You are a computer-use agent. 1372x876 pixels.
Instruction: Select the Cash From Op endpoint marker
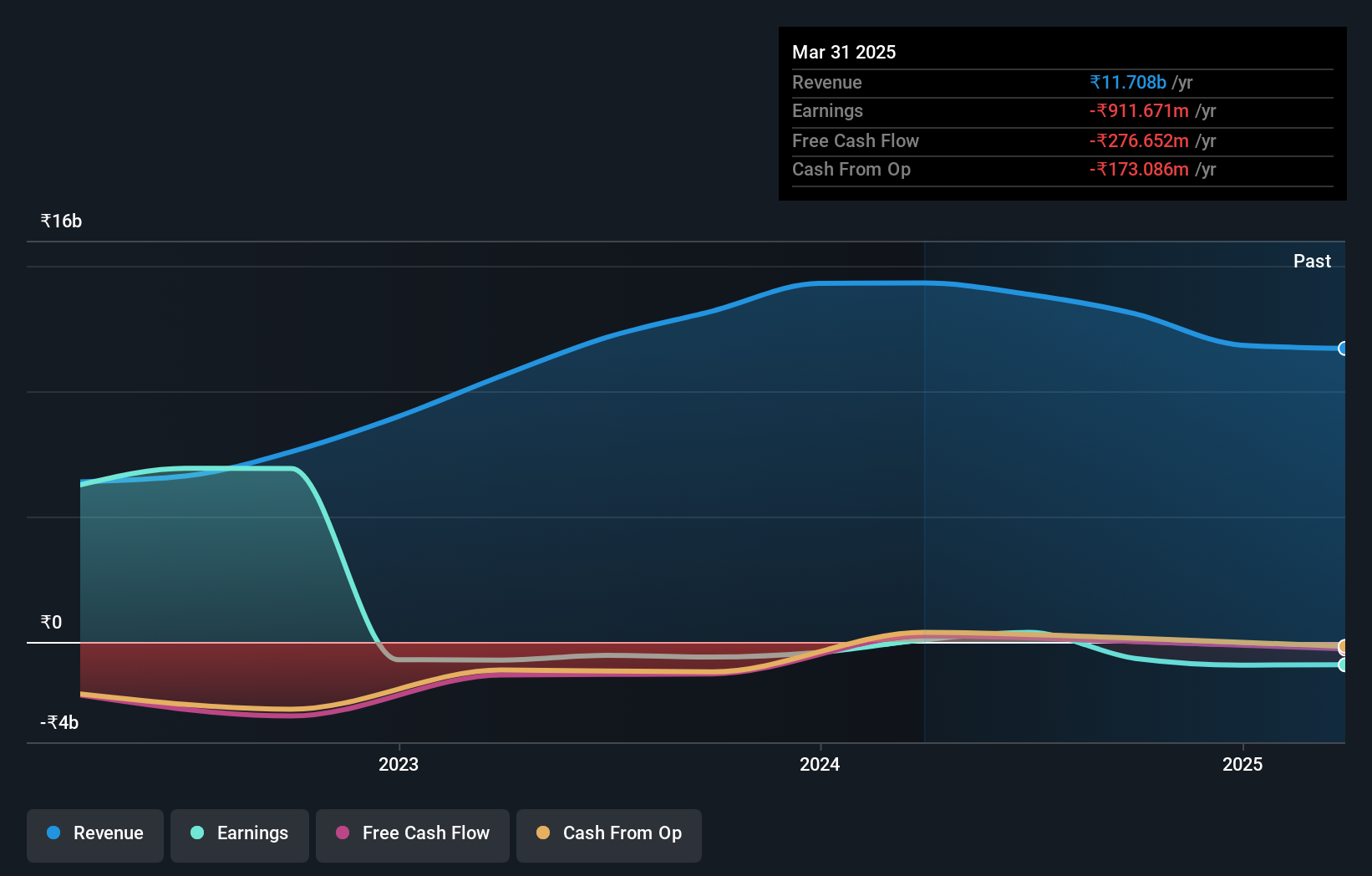[1344, 646]
